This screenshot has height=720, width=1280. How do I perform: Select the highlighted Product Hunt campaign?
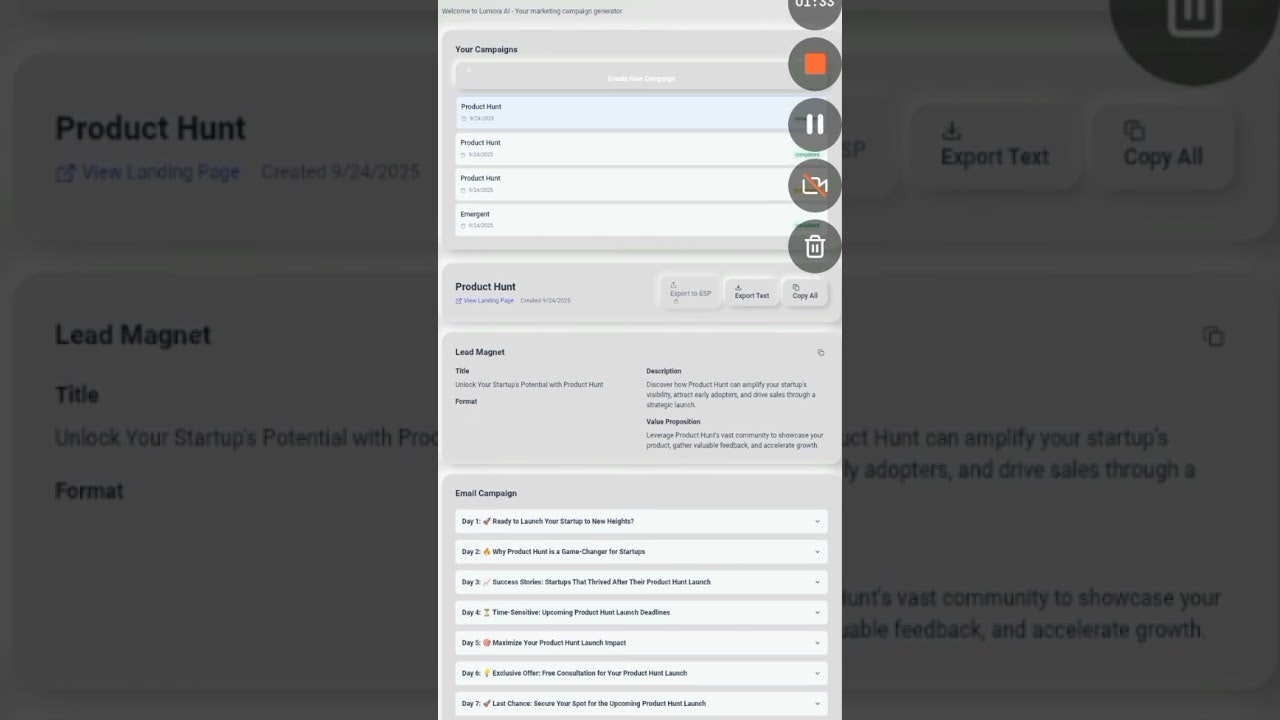641,112
